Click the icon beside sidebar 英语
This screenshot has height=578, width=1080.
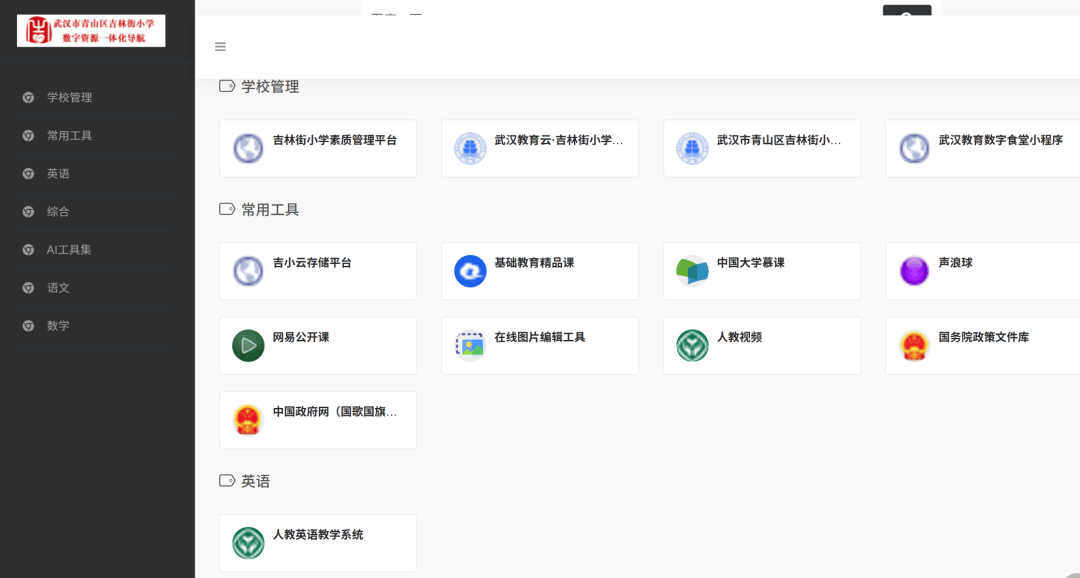pos(28,174)
